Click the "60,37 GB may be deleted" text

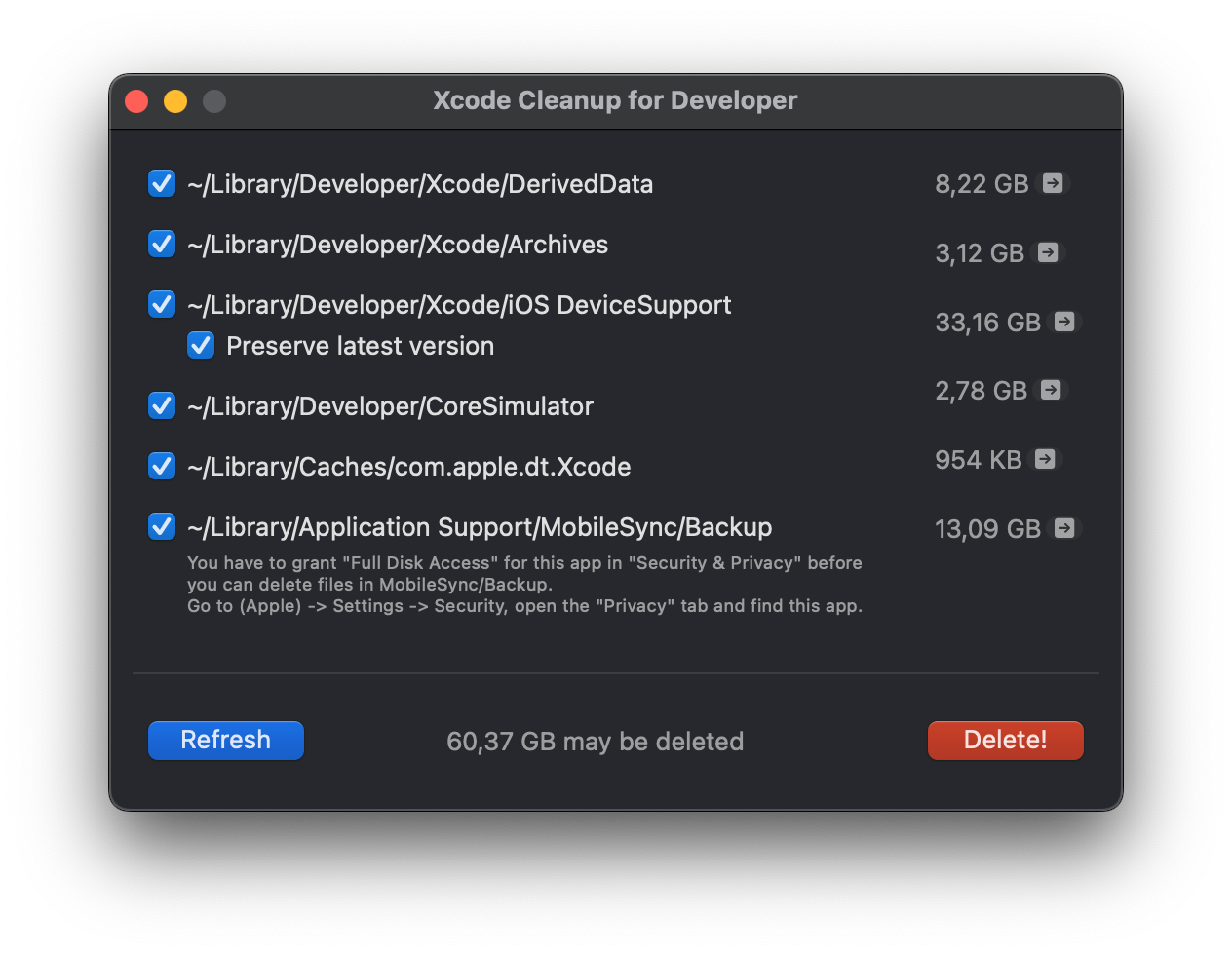coord(595,742)
